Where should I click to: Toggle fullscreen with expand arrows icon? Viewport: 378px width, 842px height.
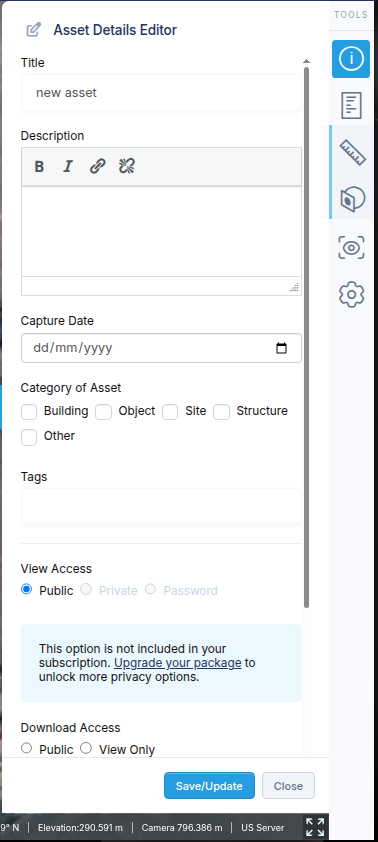(315, 827)
